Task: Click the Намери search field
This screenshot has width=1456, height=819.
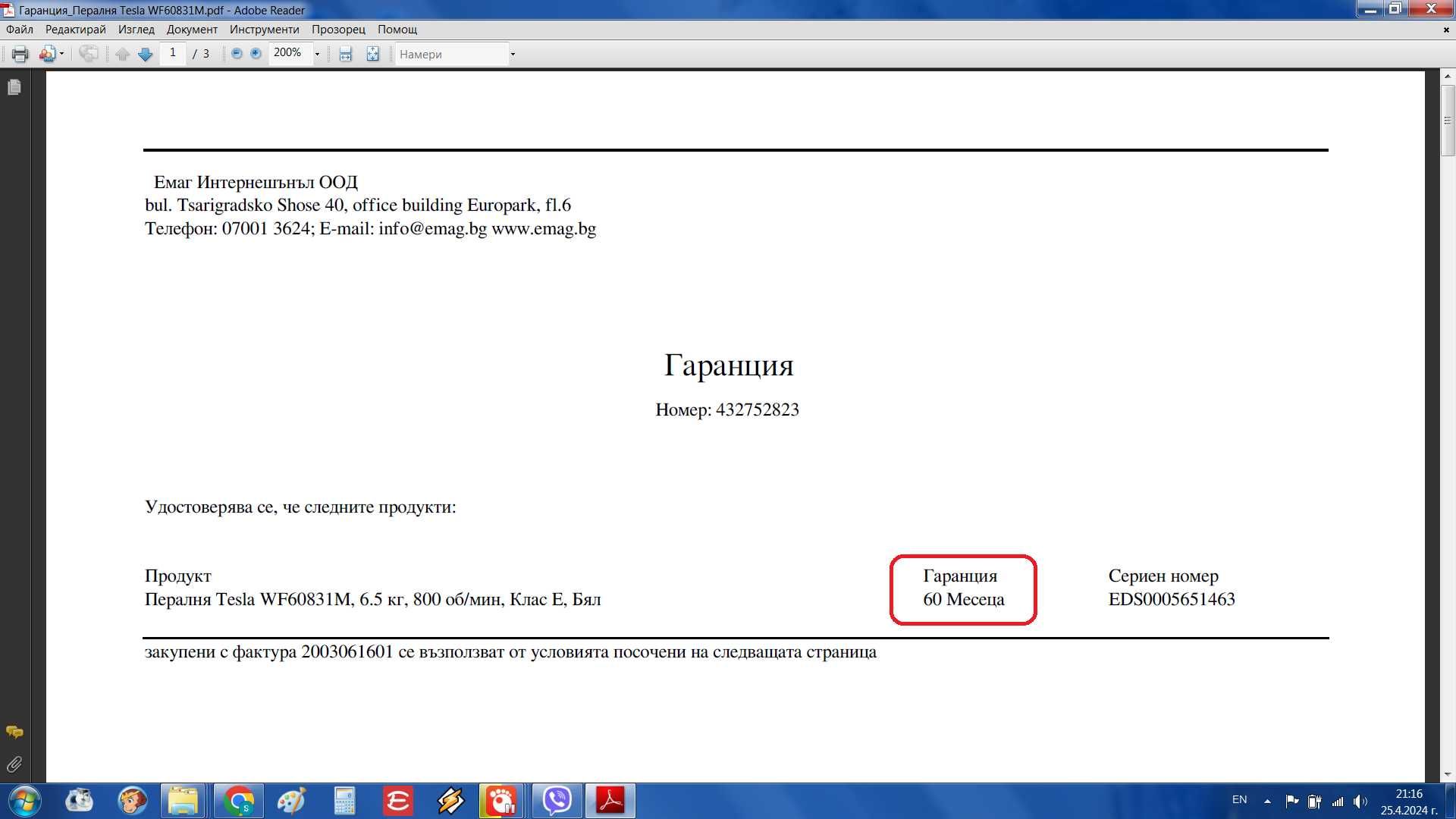Action: click(452, 54)
